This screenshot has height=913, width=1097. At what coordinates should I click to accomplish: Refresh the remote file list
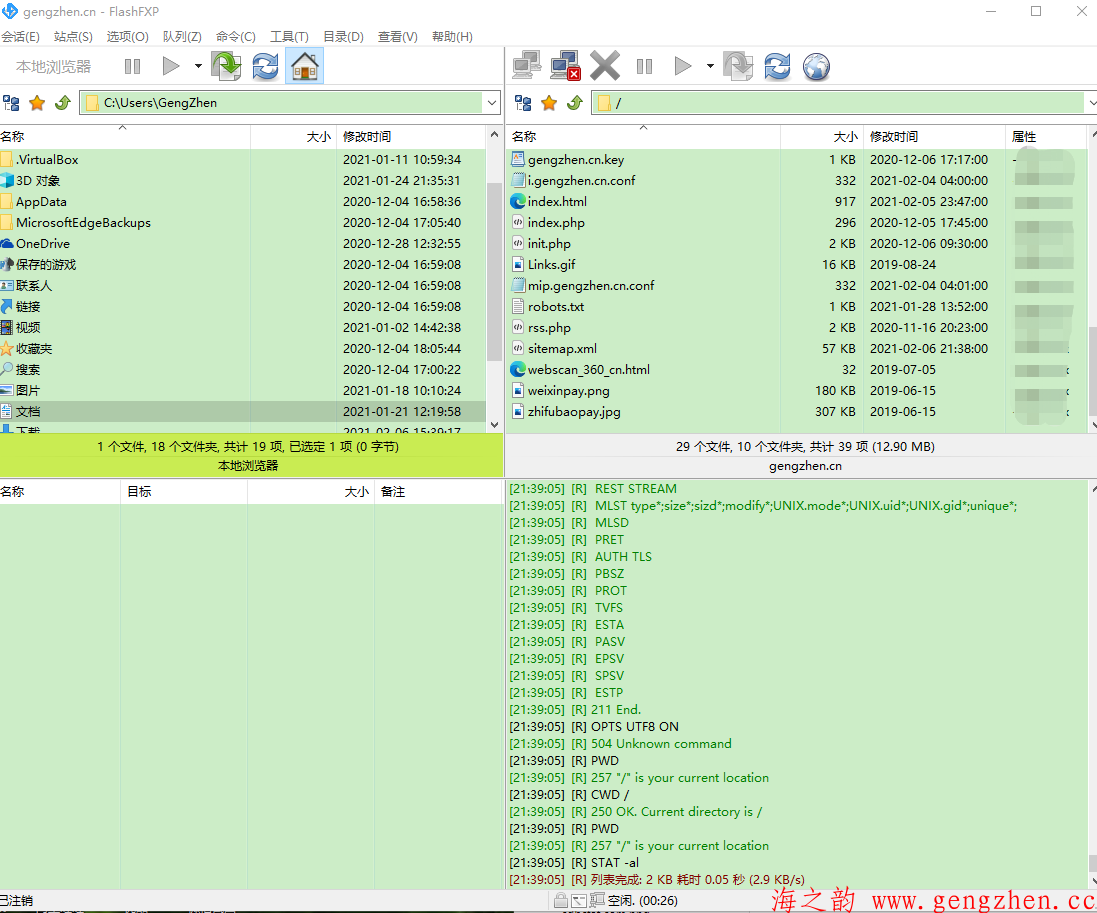777,67
